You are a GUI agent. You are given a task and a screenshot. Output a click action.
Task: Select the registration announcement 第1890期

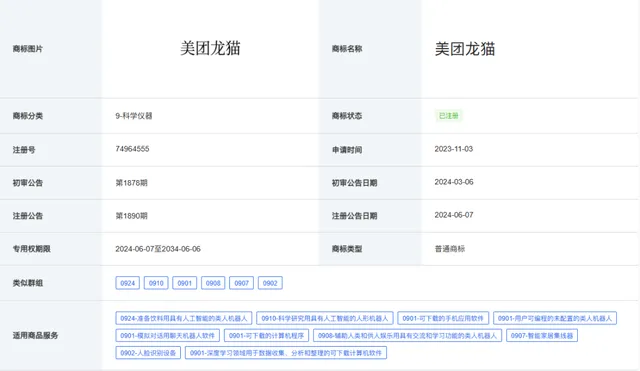point(131,216)
